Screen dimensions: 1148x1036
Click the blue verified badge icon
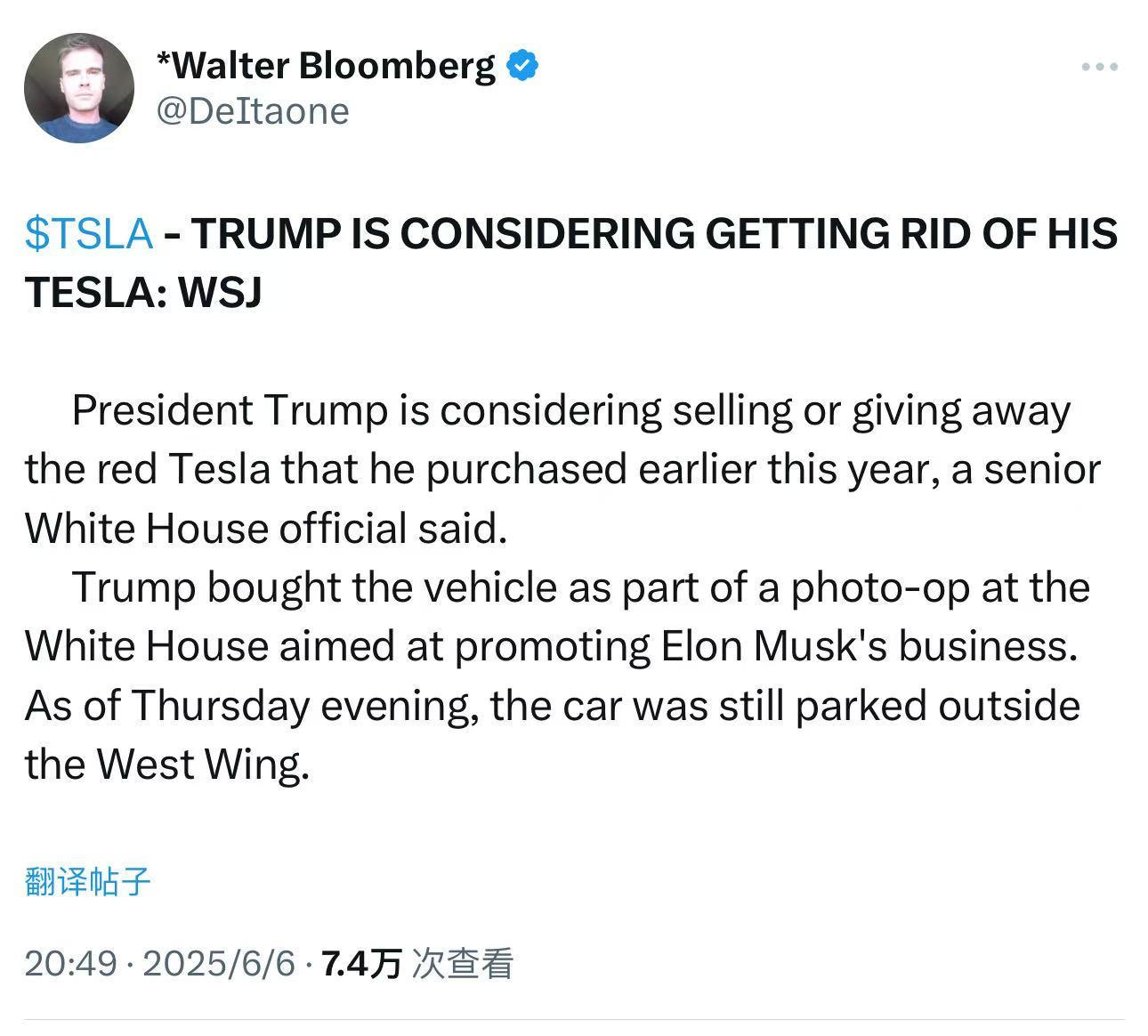click(x=522, y=66)
